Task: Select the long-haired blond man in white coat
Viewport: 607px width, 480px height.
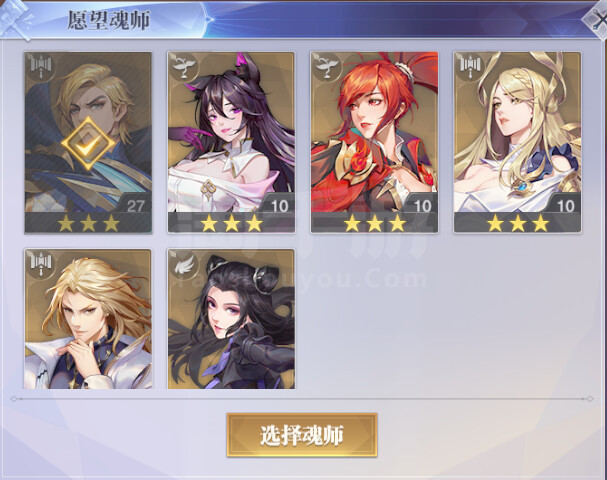Action: click(88, 319)
